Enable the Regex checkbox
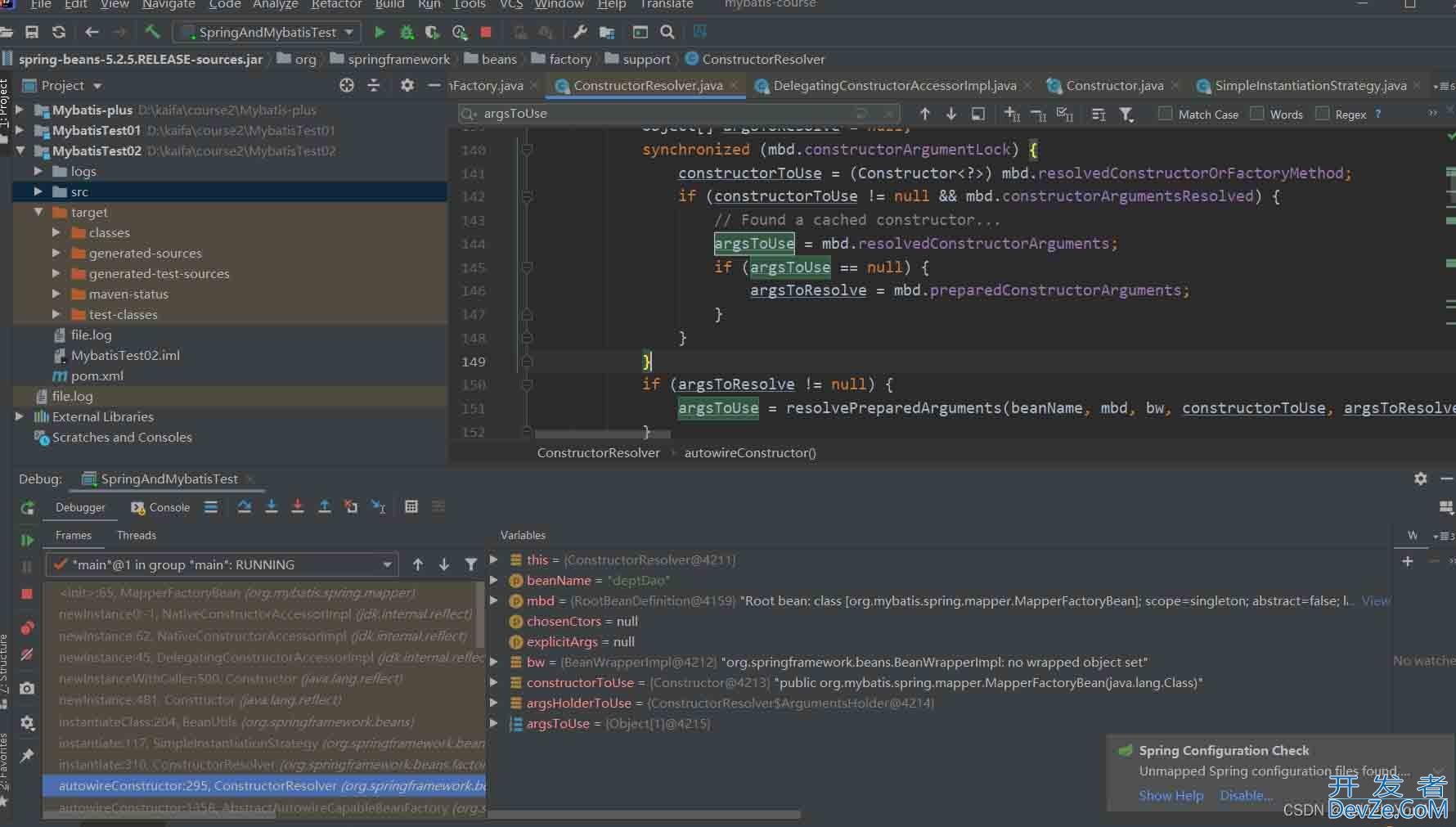 point(1322,114)
